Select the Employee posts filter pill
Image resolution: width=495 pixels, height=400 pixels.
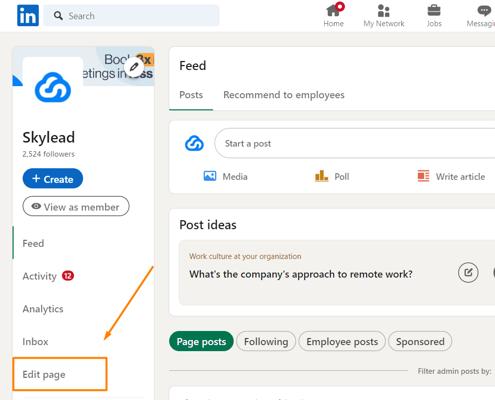[x=342, y=341]
